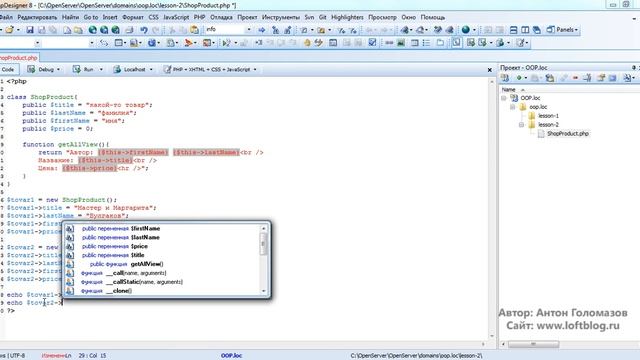Click the highlighted frame icon in second toolbar
Image resolution: width=640 pixels, height=360 pixels.
tap(456, 42)
